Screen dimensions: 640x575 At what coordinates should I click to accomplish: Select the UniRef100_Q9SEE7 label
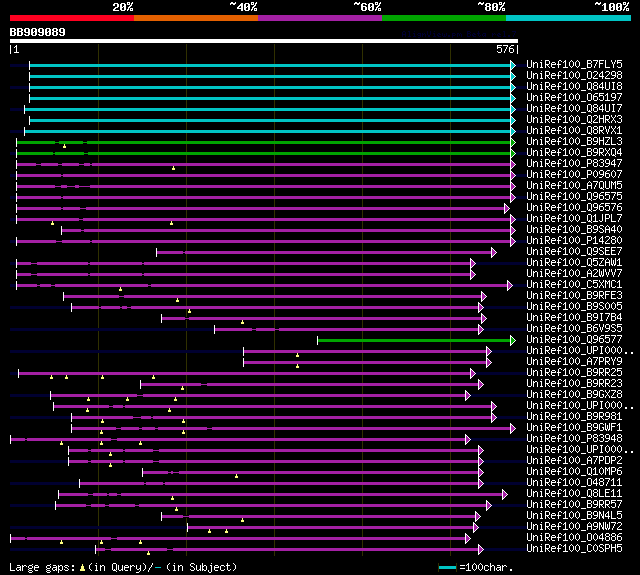click(574, 252)
